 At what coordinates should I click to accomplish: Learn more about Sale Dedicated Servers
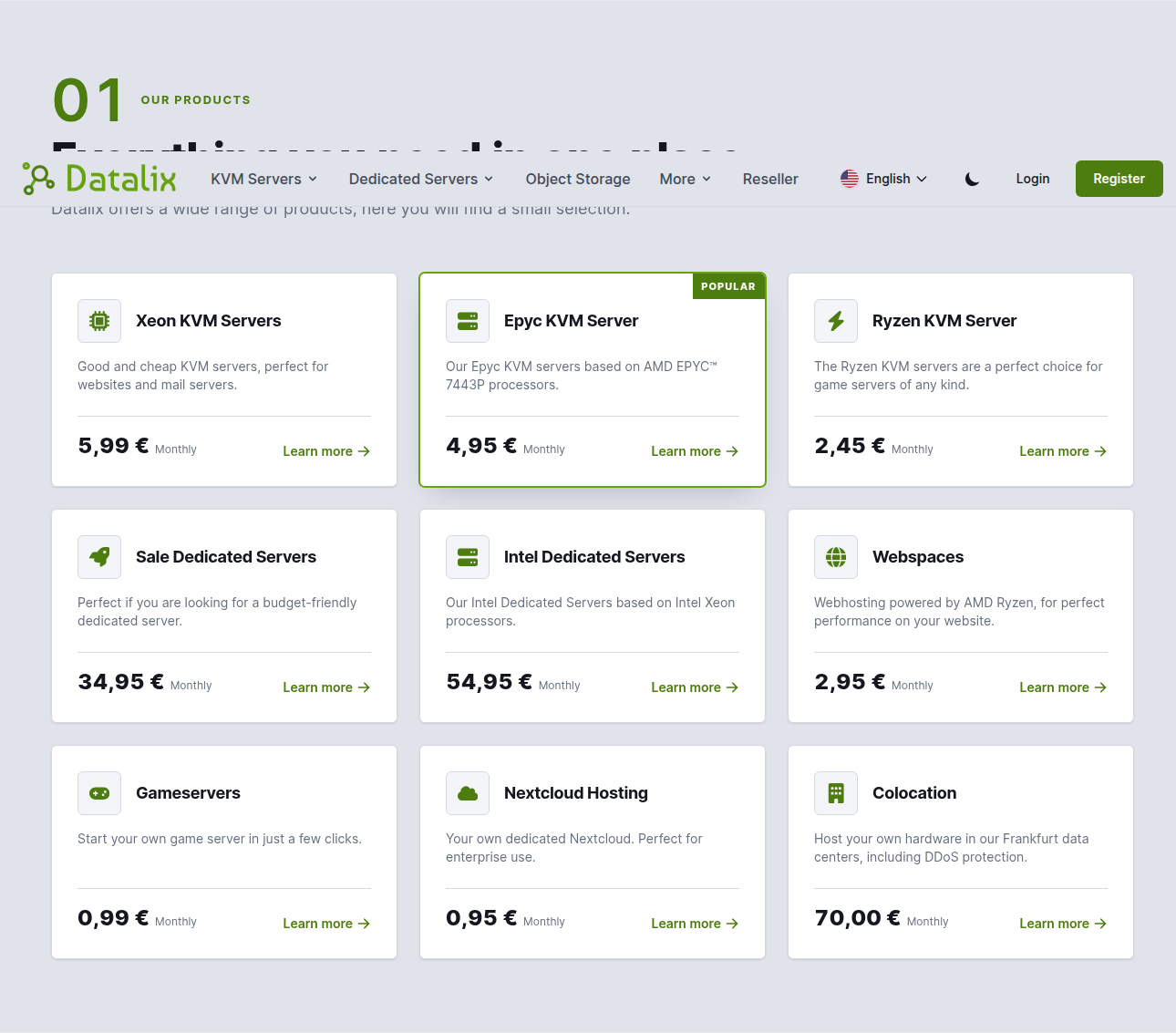click(326, 687)
